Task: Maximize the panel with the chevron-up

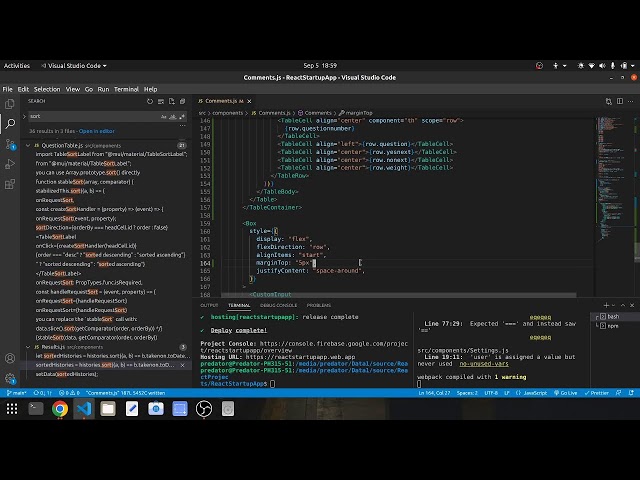Action: 623,305
